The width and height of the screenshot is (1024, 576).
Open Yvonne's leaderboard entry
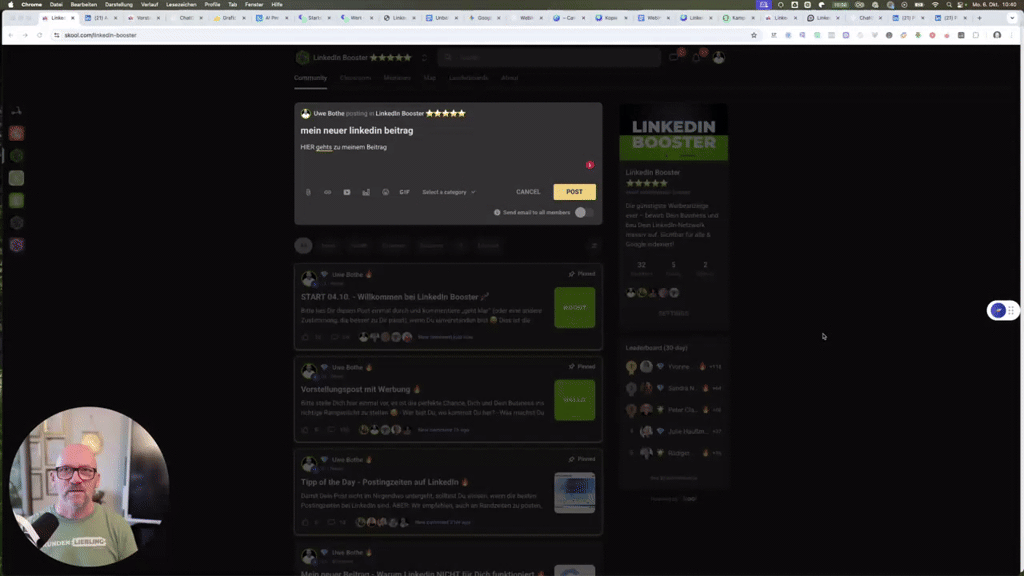tap(673, 366)
